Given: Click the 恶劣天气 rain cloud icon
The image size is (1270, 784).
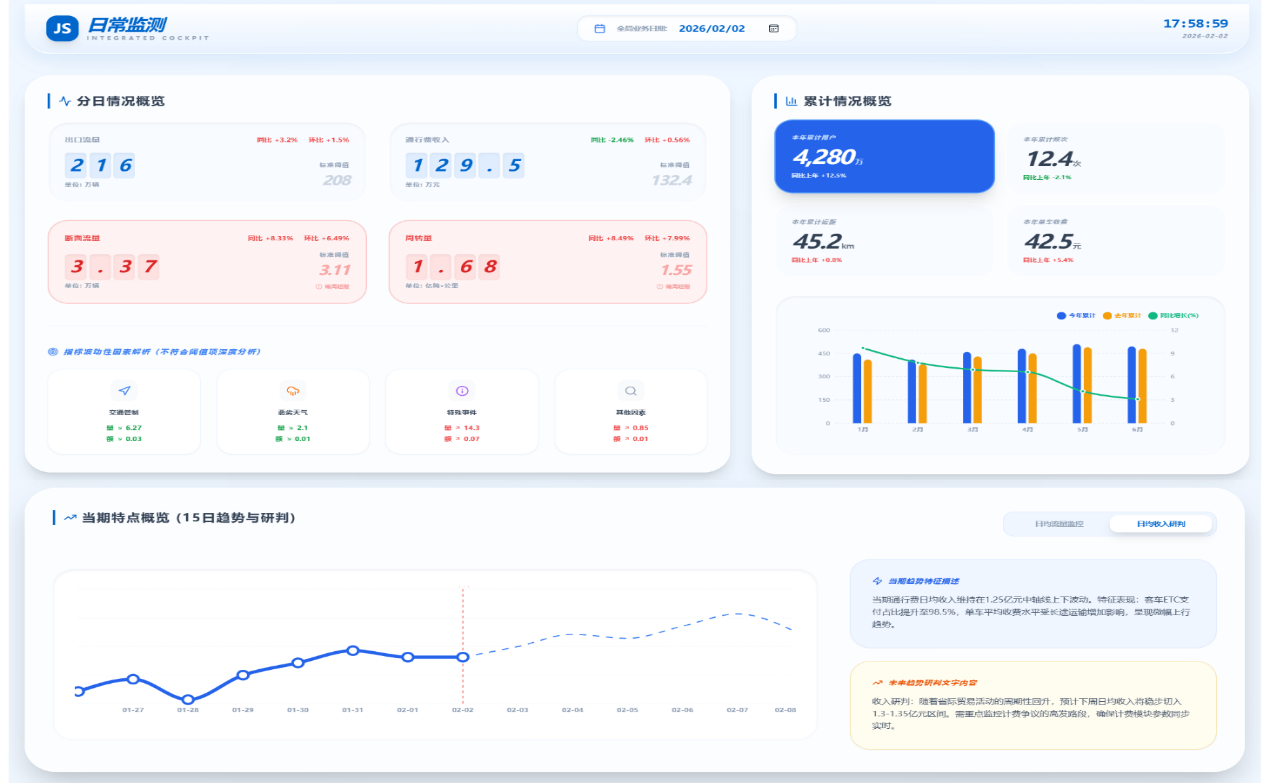Looking at the screenshot, I should pos(293,391).
